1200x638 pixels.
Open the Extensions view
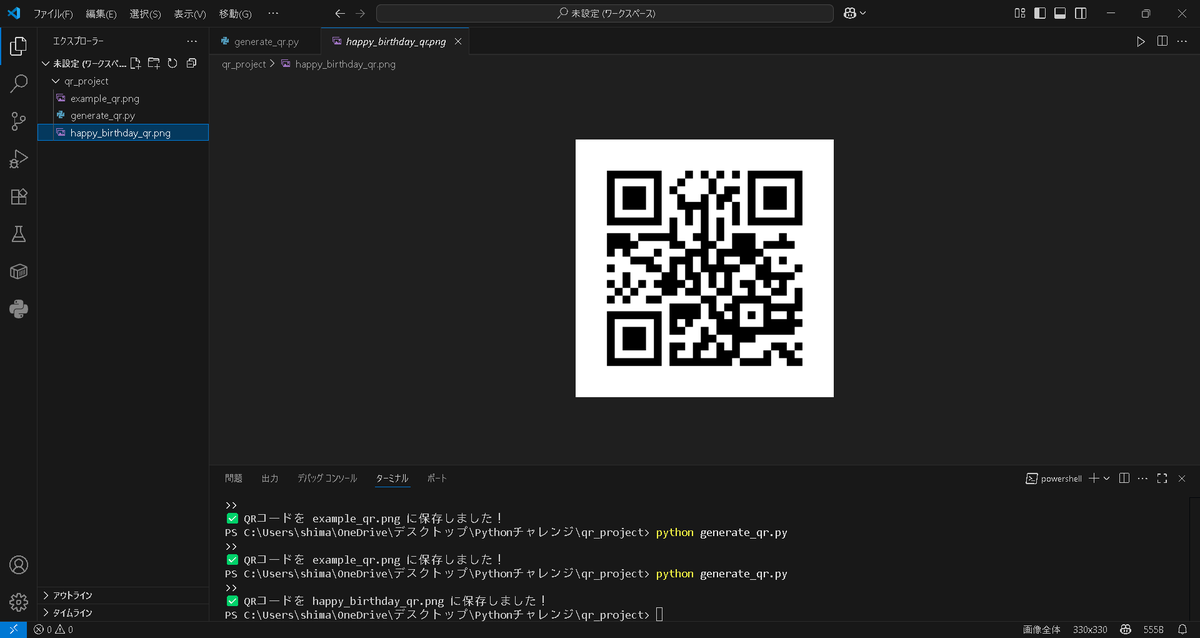18,197
